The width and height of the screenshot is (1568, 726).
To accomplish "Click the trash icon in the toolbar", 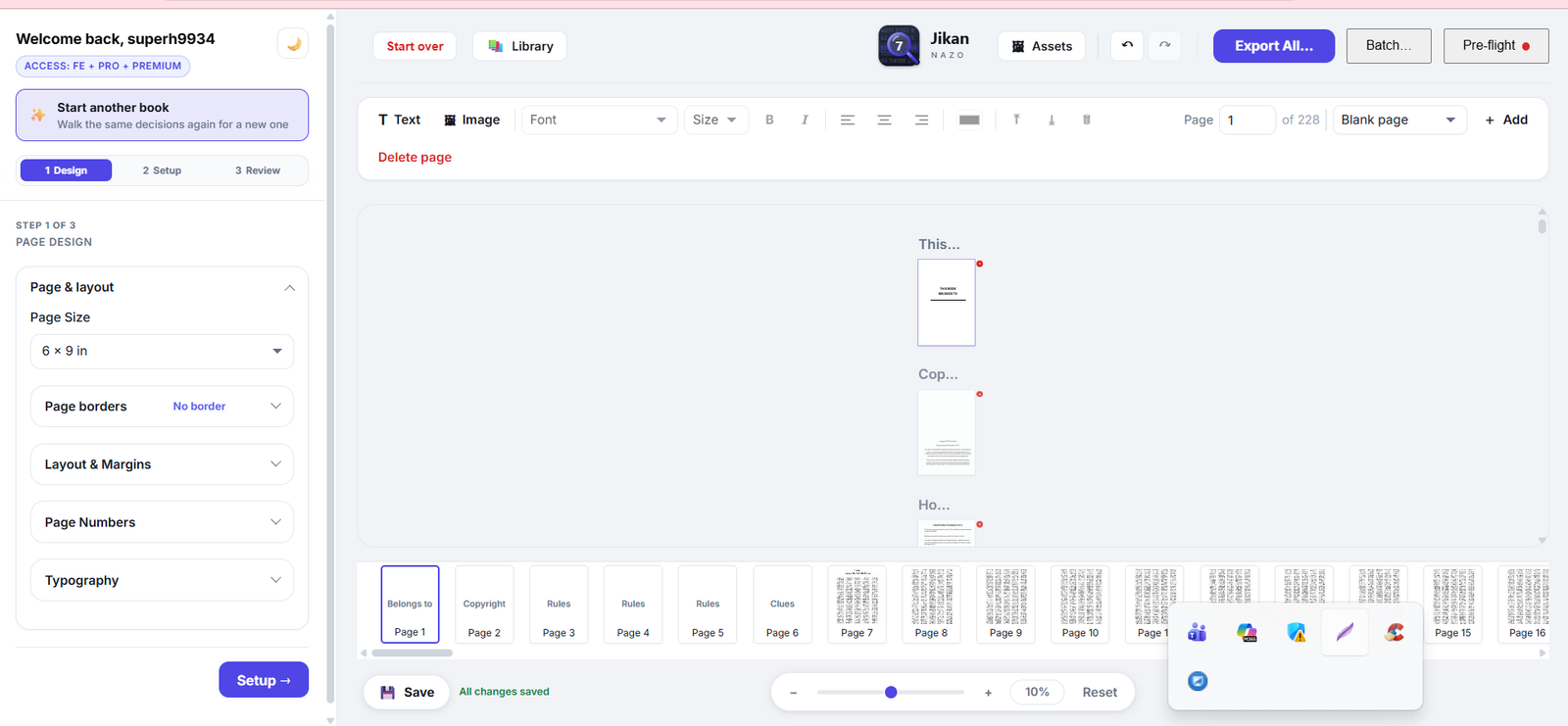I will coord(1087,120).
